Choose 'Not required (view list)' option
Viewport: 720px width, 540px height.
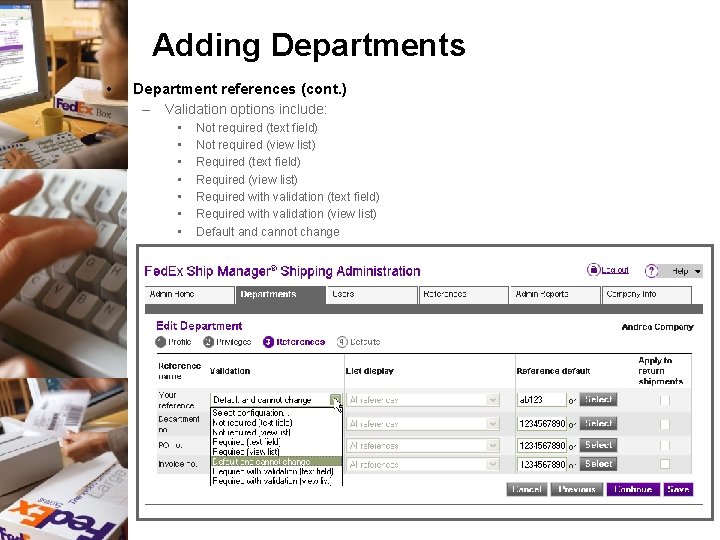(x=276, y=432)
